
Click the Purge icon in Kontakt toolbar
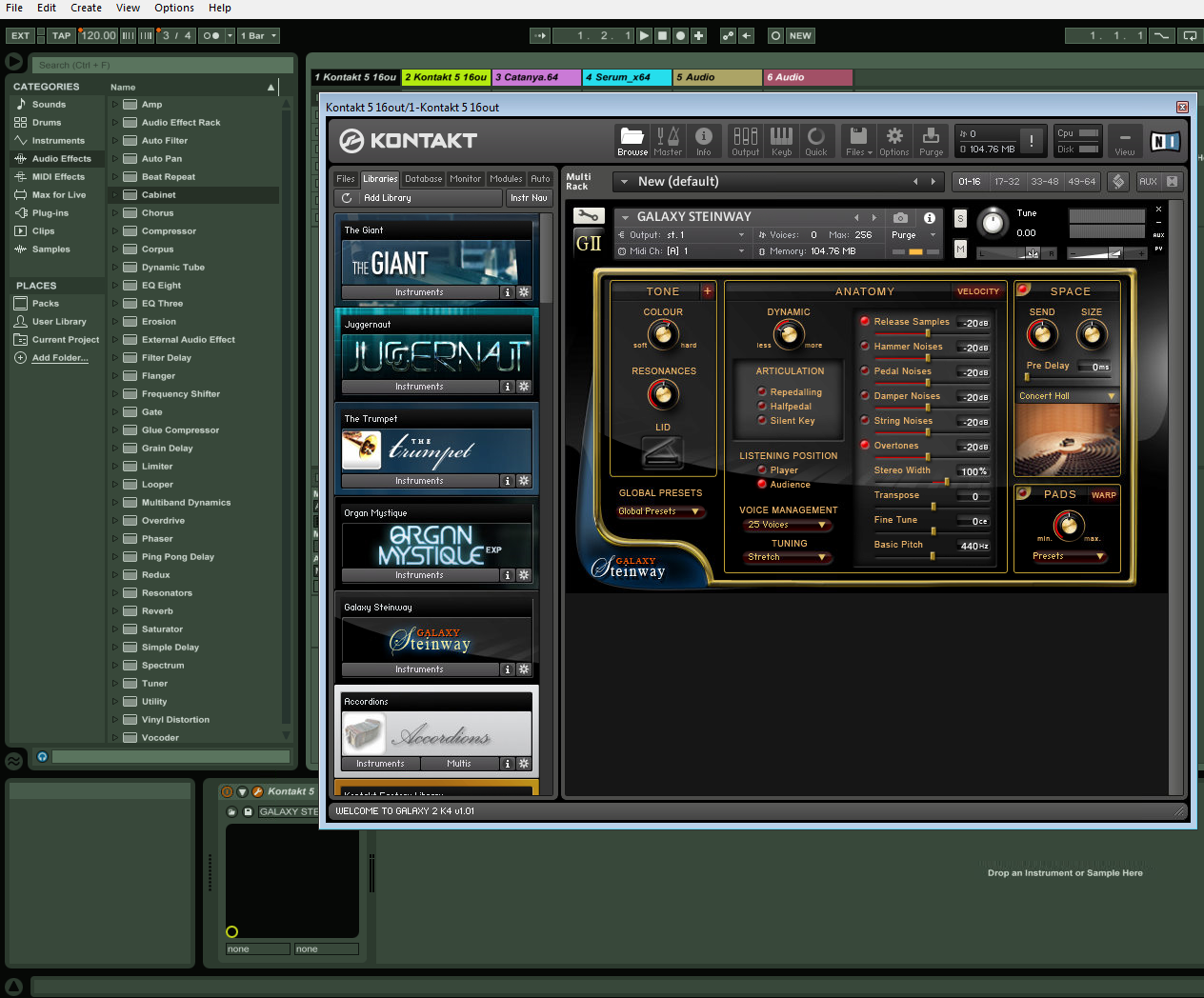click(931, 141)
